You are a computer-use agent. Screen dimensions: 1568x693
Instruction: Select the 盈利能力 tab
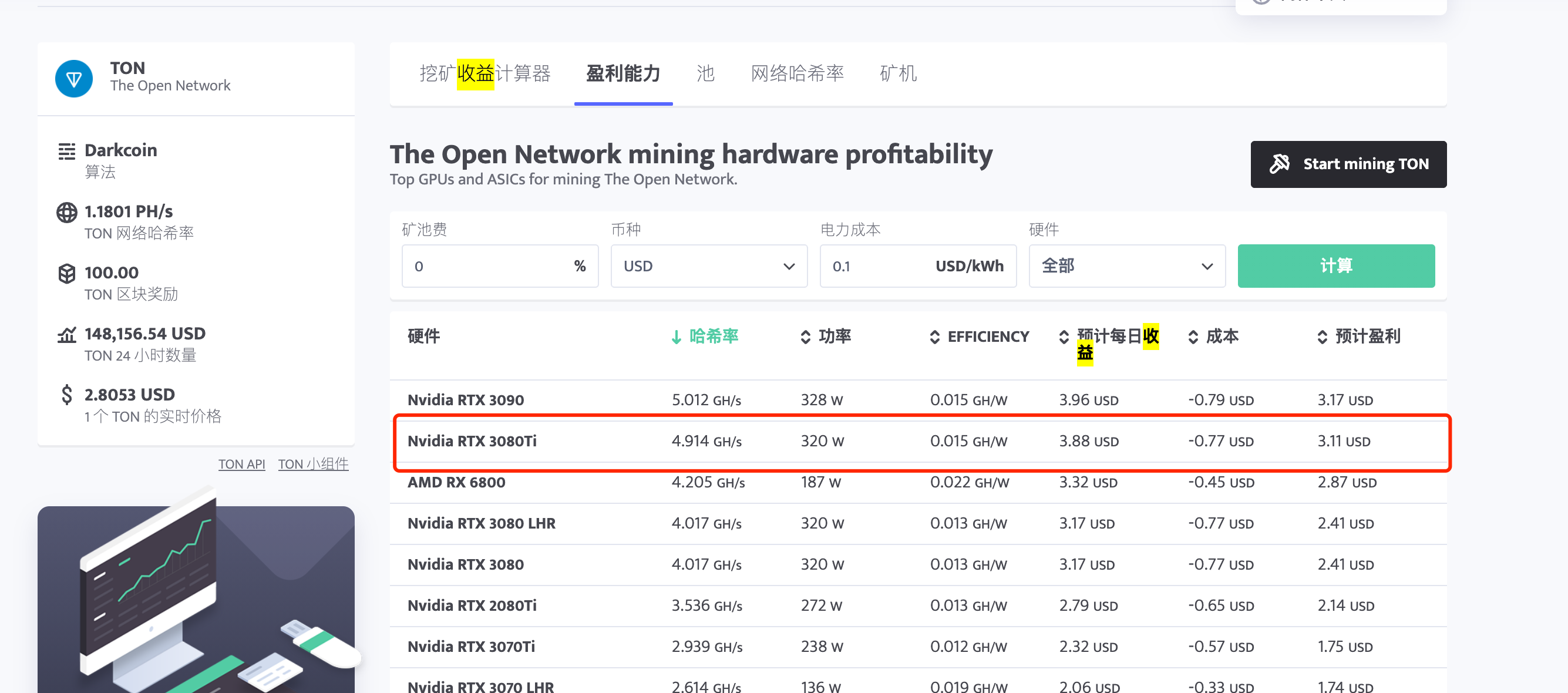pyautogui.click(x=623, y=73)
